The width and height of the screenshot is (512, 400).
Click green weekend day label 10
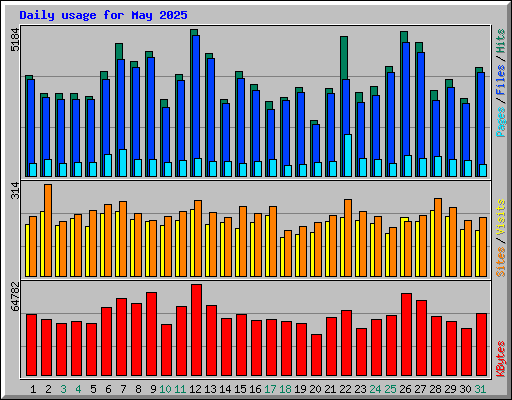(165, 389)
